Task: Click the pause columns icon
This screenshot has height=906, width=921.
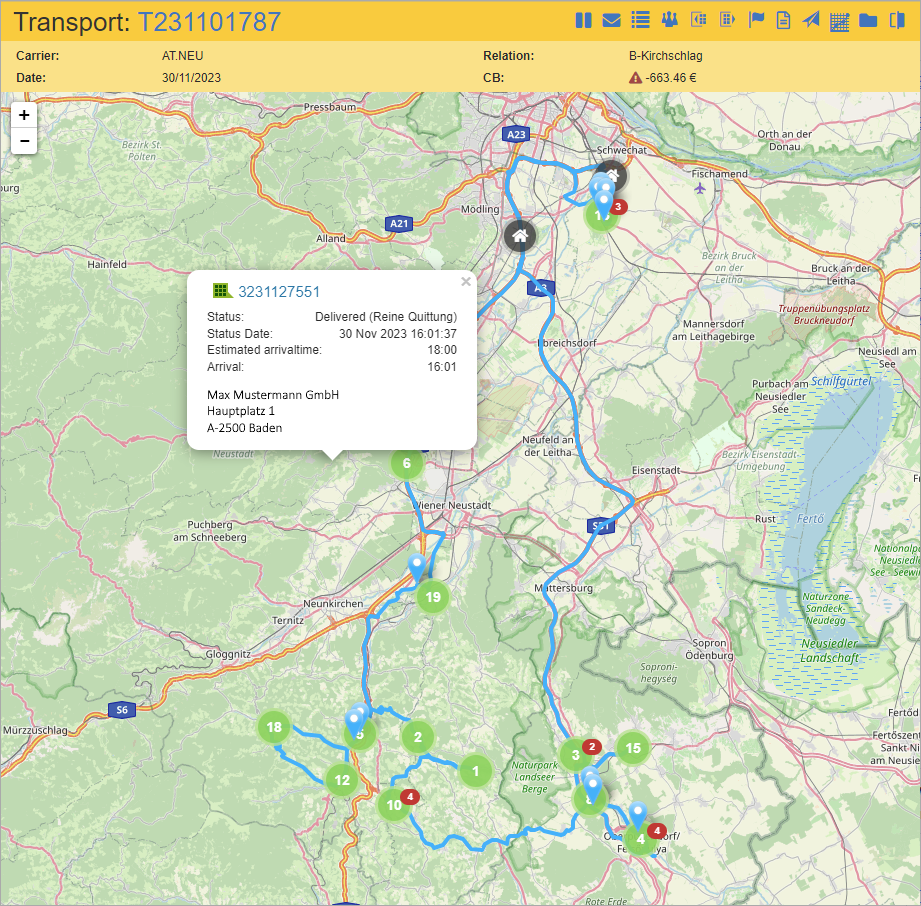Action: pos(583,20)
